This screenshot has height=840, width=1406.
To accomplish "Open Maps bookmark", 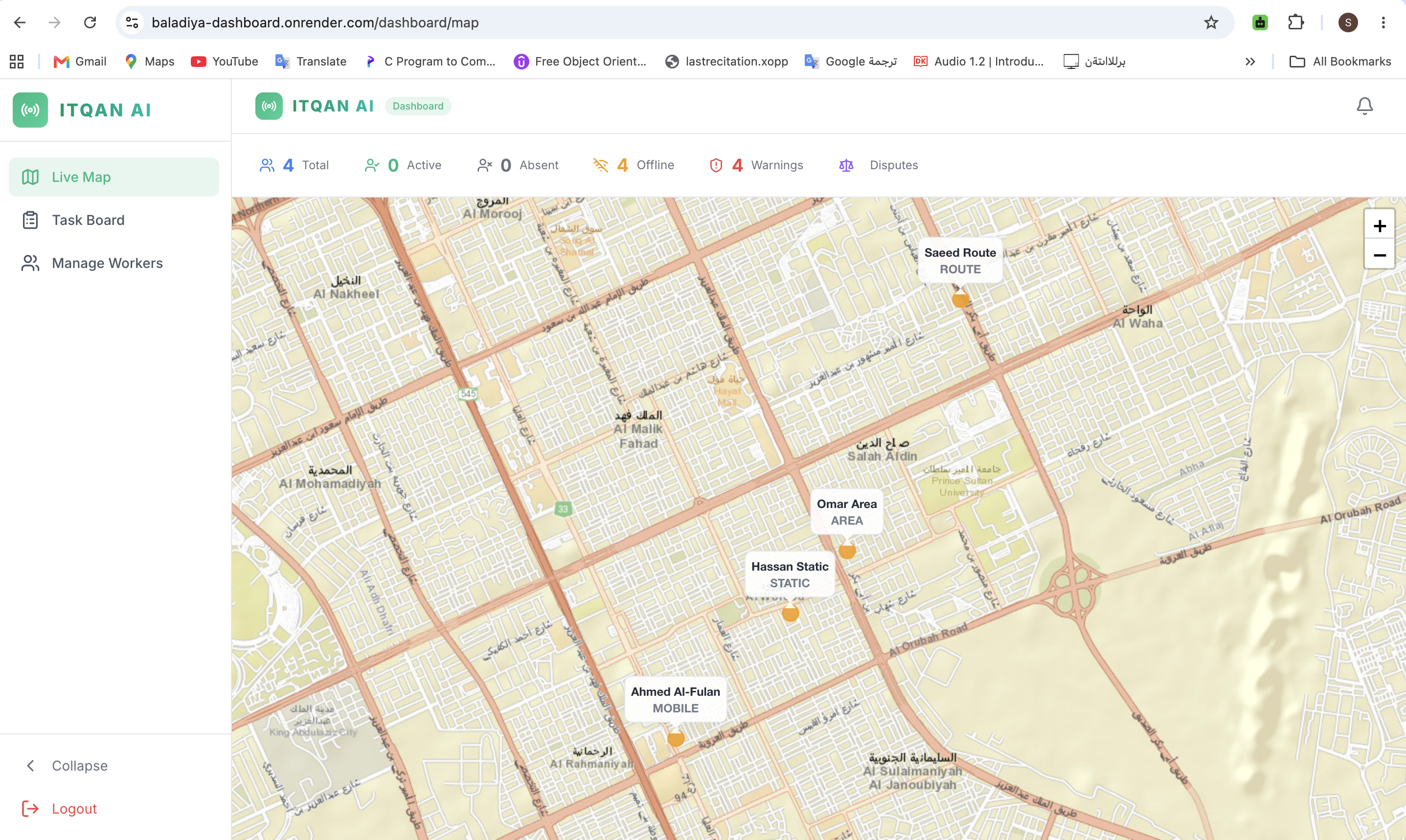I will click(149, 61).
